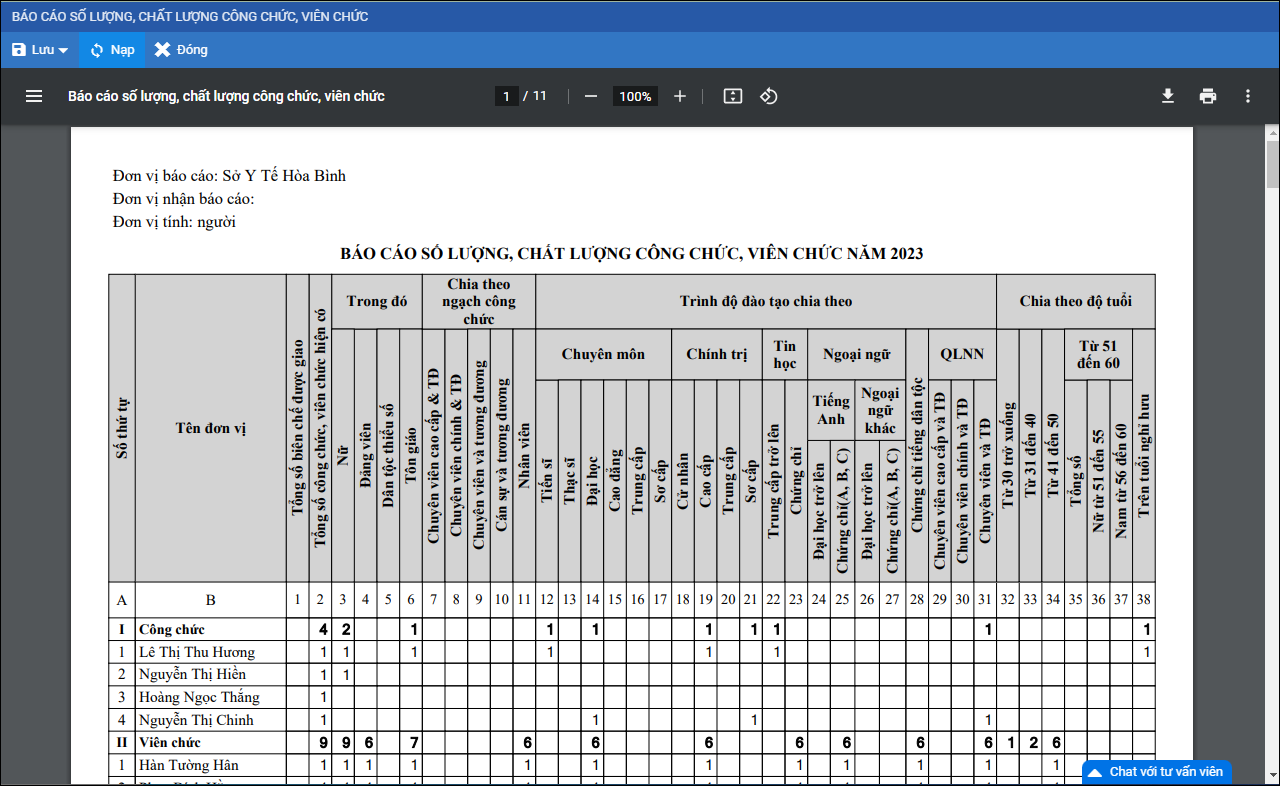The height and width of the screenshot is (786, 1280).
Task: Click the fit to page icon
Action: pos(733,96)
